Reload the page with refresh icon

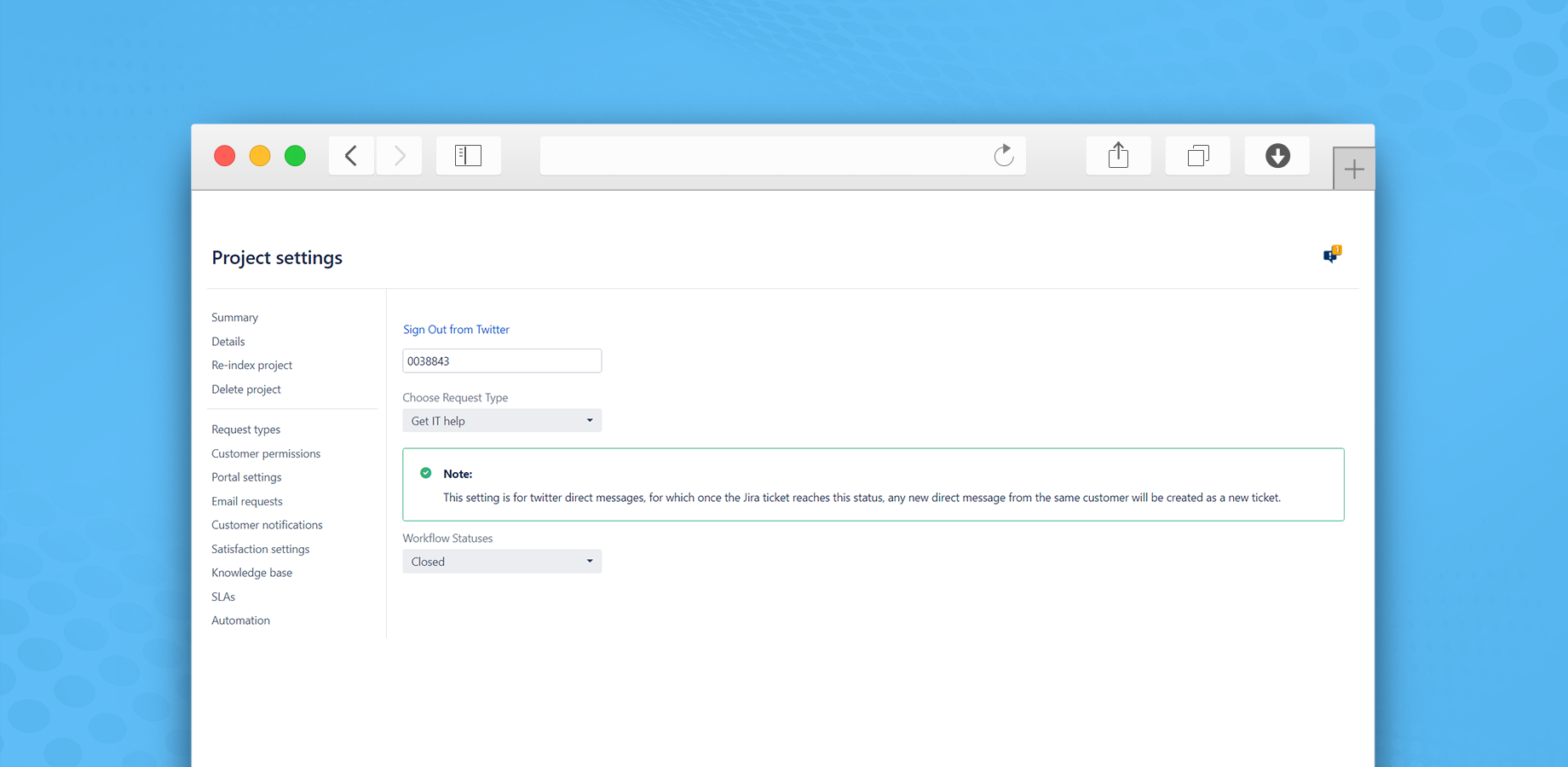tap(1003, 156)
